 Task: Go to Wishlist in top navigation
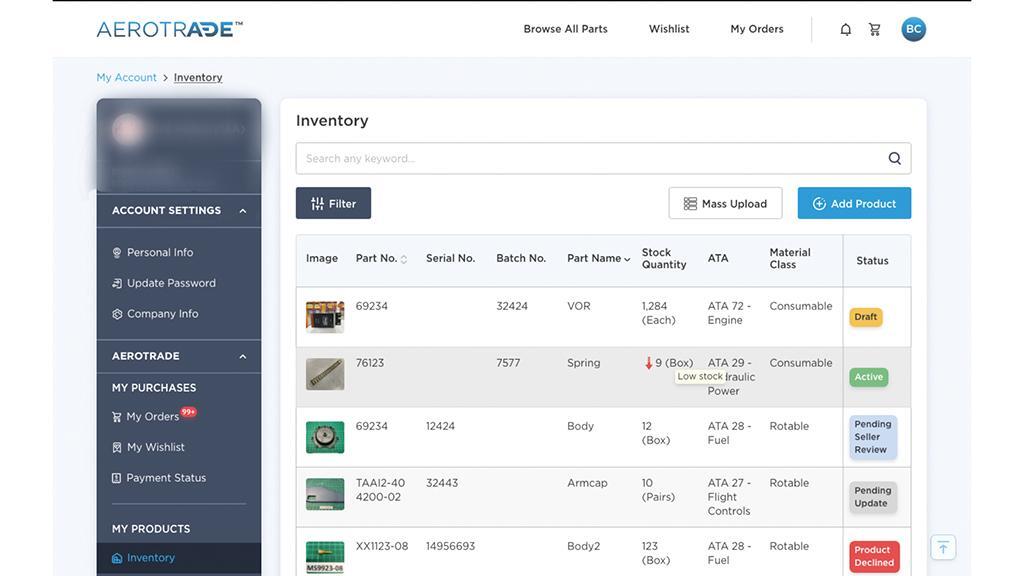click(x=669, y=29)
